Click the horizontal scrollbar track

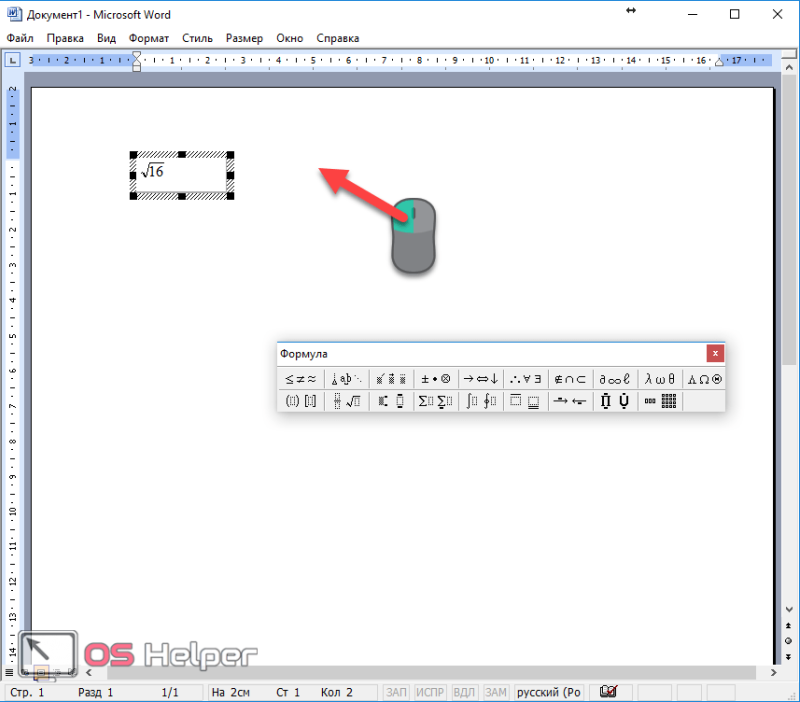tap(431, 672)
